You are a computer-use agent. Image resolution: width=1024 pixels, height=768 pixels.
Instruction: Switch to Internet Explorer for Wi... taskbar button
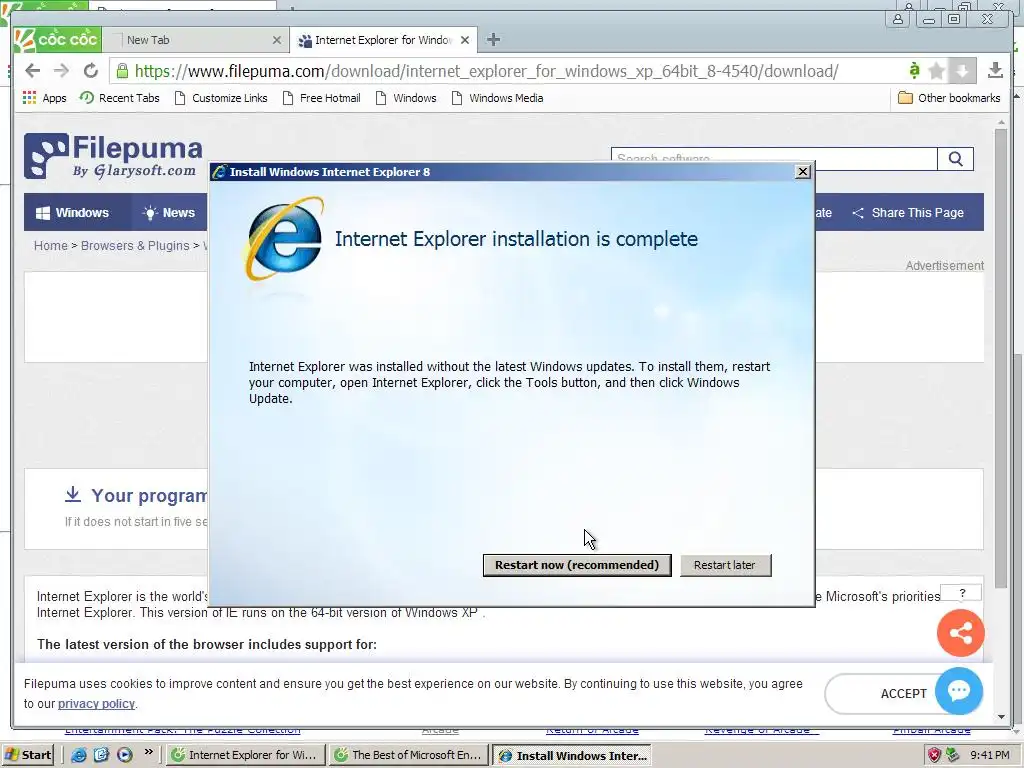(244, 755)
